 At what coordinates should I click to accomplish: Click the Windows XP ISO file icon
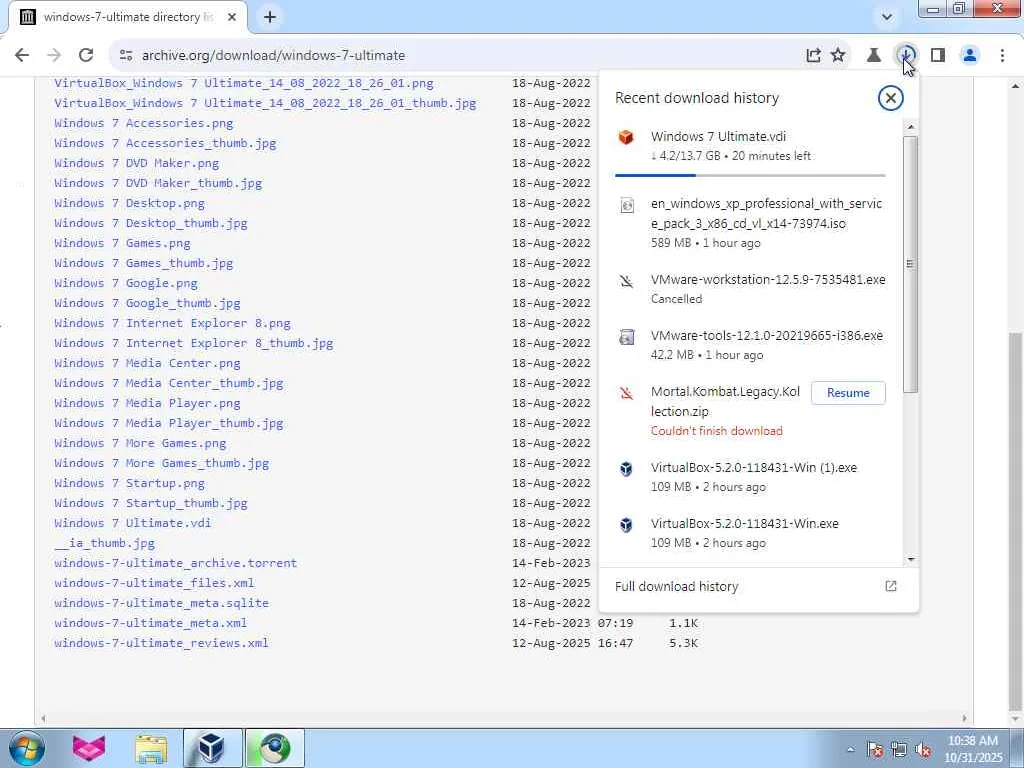pos(626,205)
